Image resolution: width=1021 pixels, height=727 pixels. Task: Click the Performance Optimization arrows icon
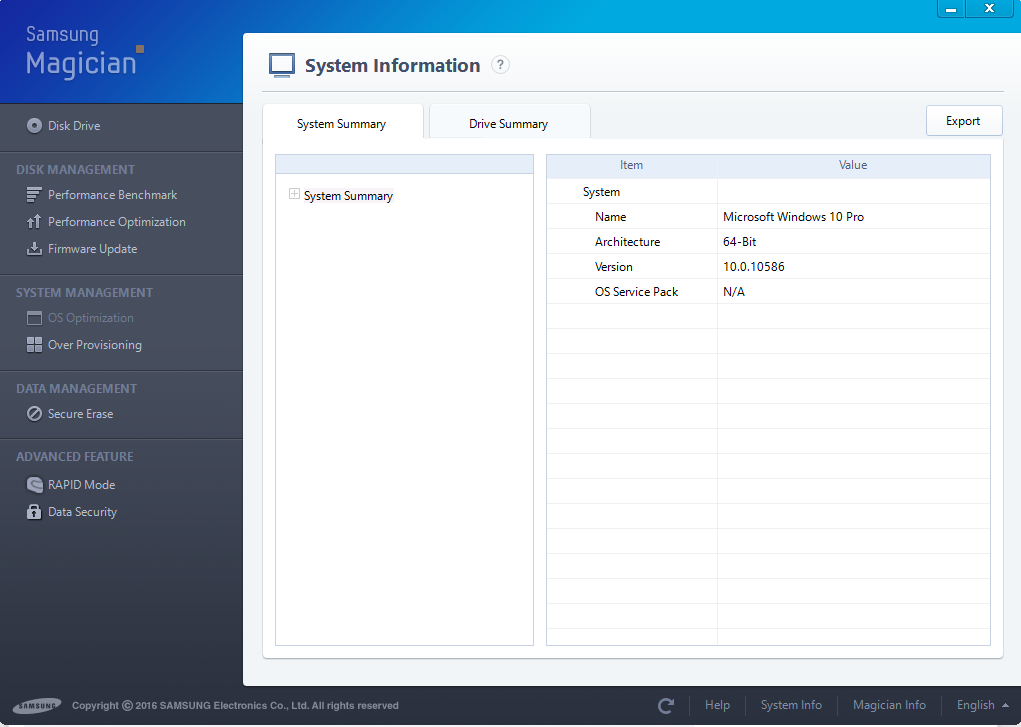[x=34, y=222]
